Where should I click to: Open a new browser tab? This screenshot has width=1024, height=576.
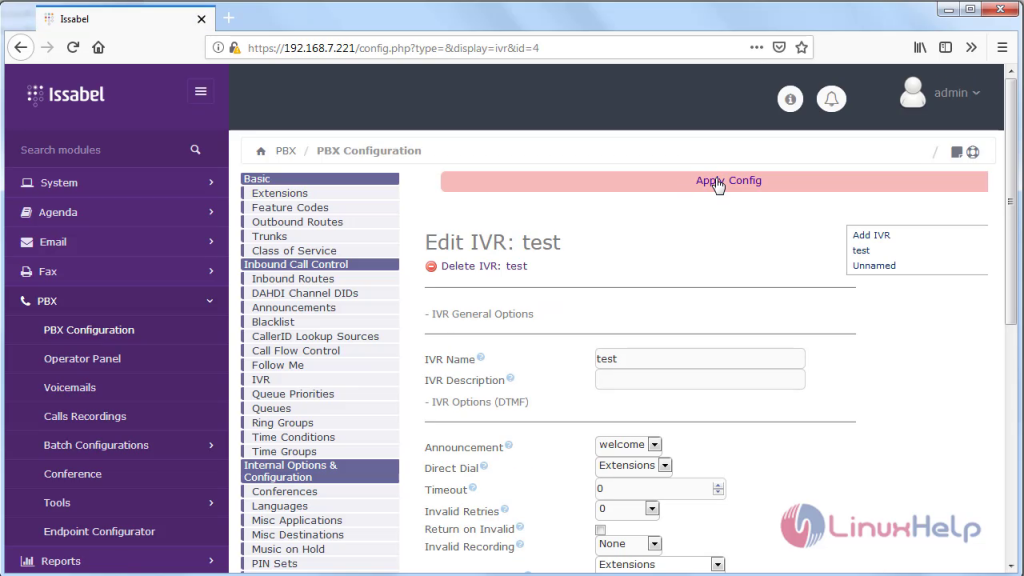click(x=229, y=18)
